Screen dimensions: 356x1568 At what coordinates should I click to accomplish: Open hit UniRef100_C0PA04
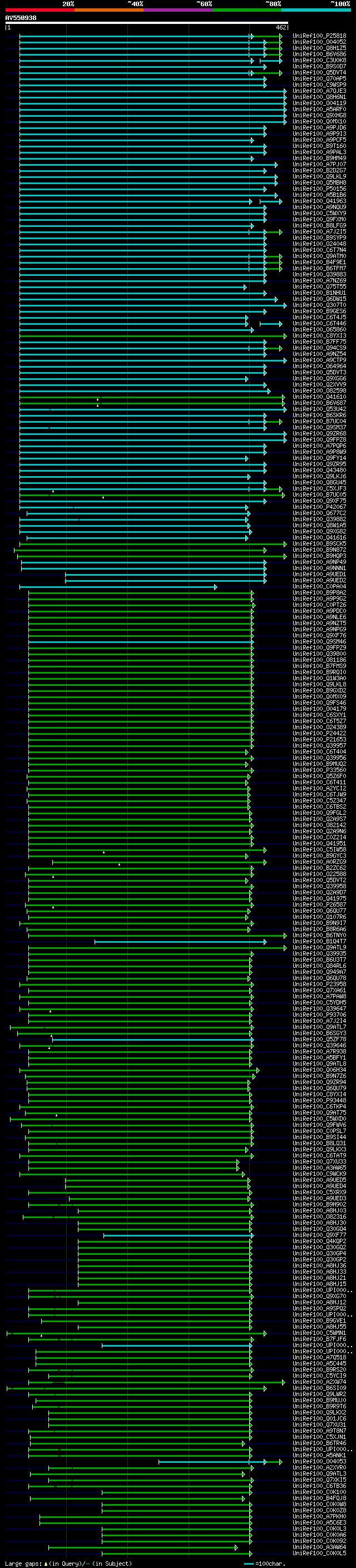point(319,586)
